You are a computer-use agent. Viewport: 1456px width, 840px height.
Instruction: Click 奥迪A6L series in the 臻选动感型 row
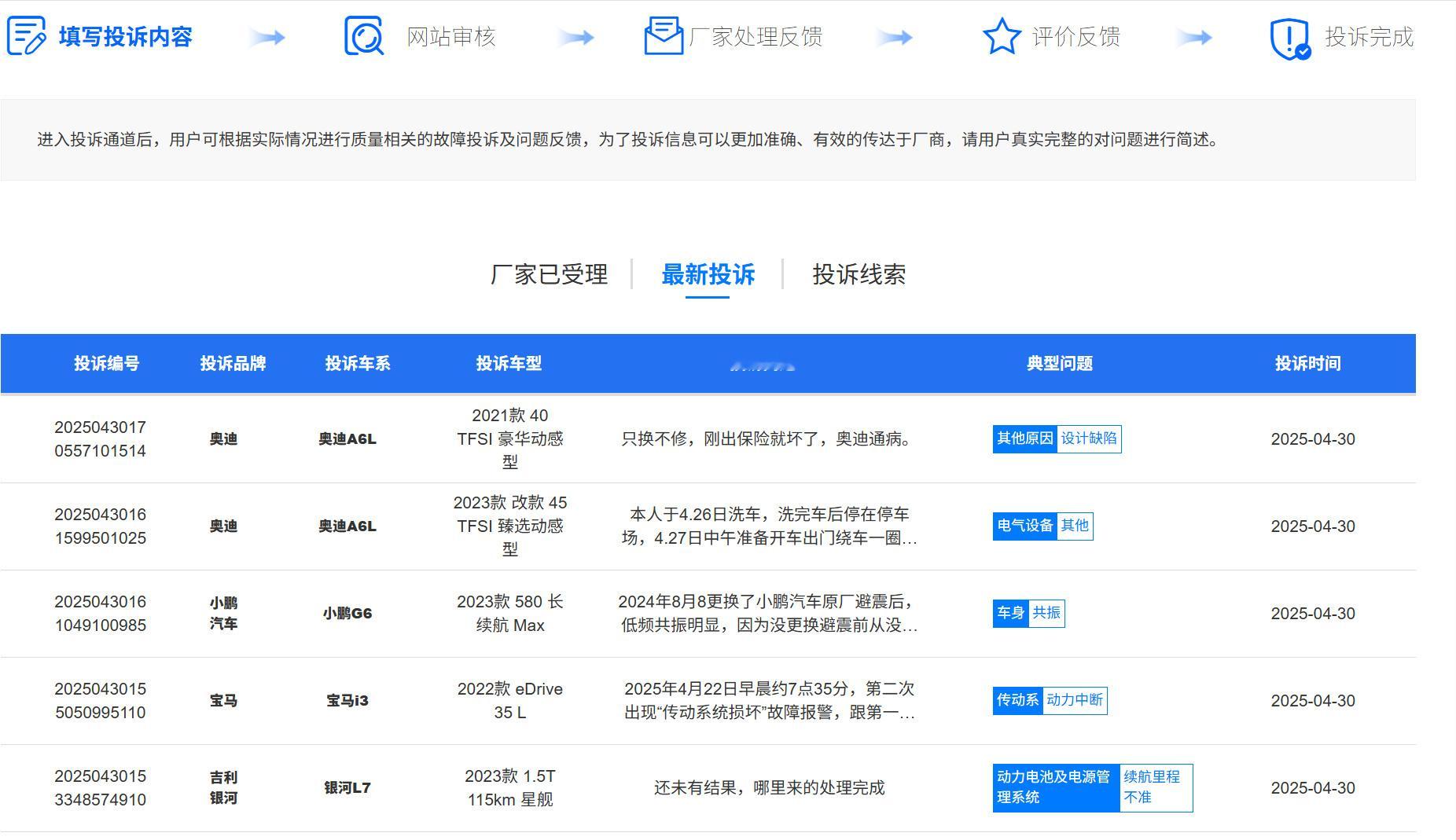coord(347,526)
